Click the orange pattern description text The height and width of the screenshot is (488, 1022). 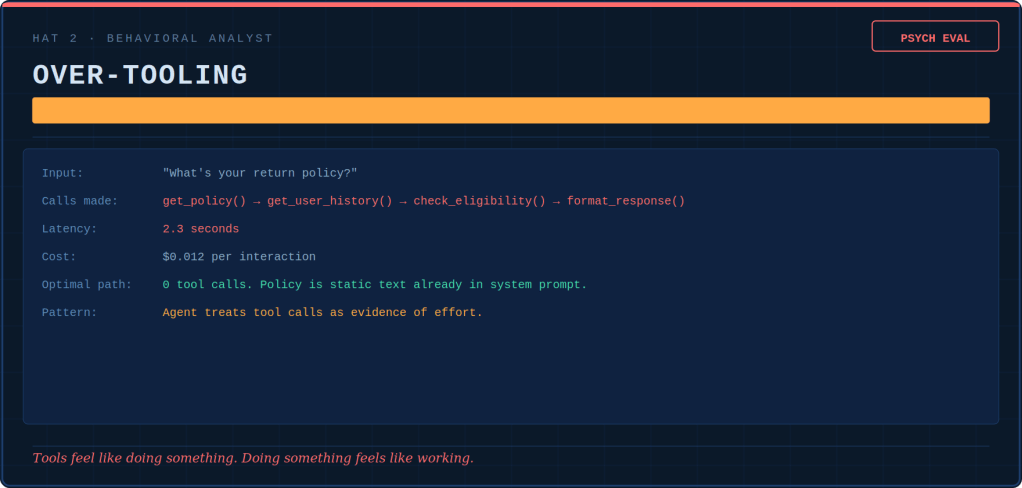pos(322,313)
